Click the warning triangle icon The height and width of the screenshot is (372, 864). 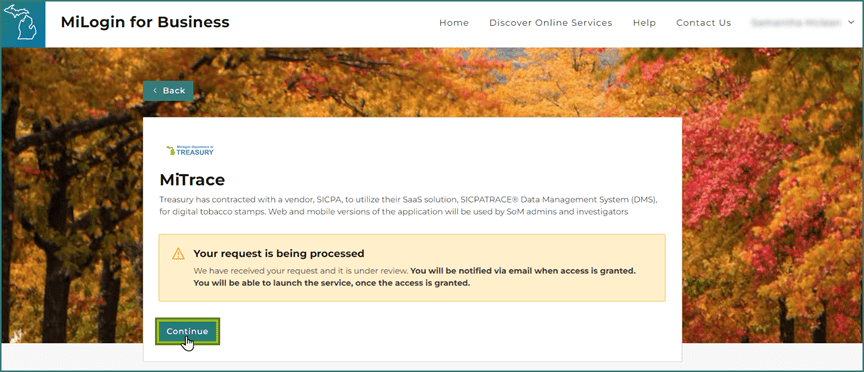pos(178,254)
